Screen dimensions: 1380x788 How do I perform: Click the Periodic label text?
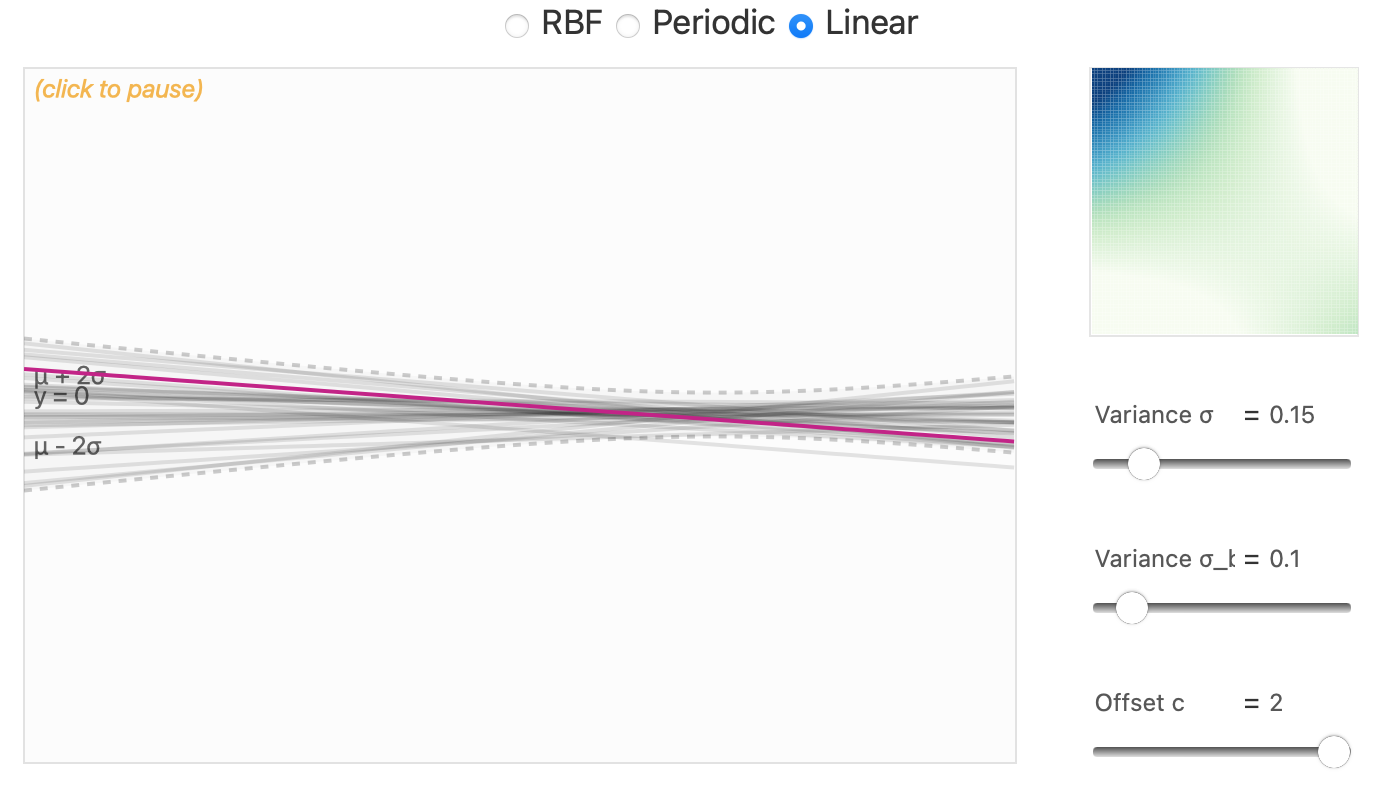pos(713,23)
